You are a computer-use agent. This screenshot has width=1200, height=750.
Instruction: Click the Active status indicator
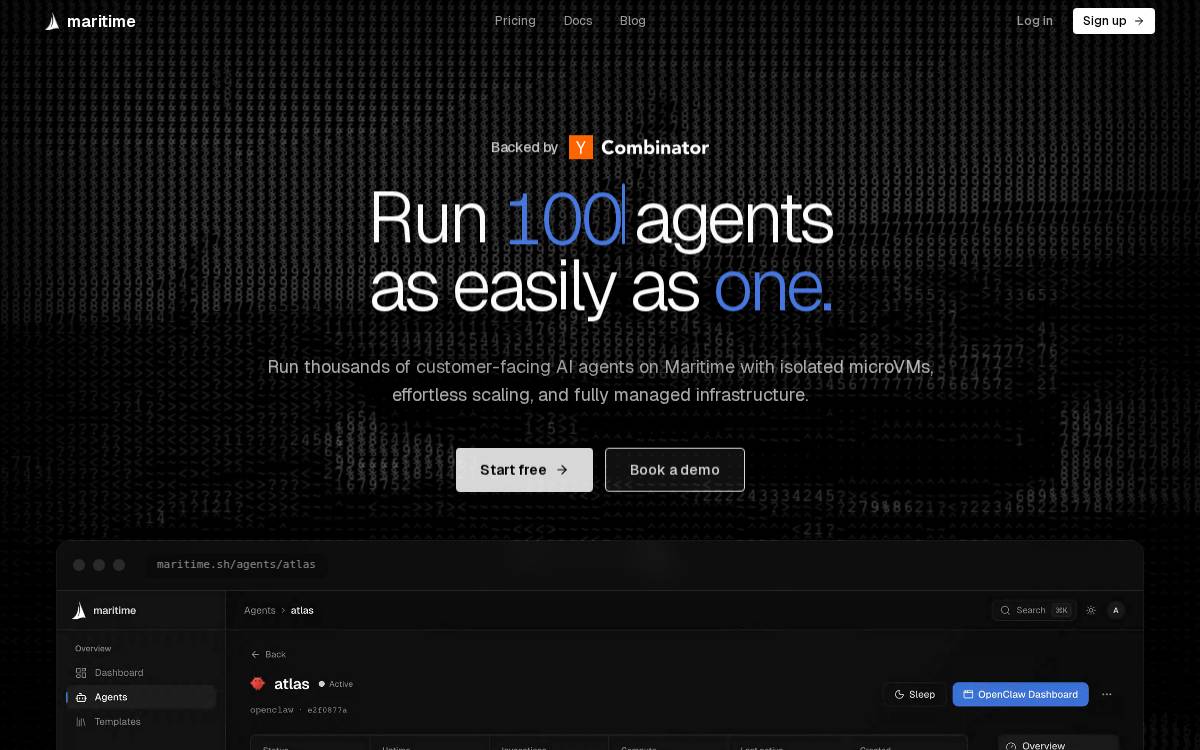click(336, 684)
